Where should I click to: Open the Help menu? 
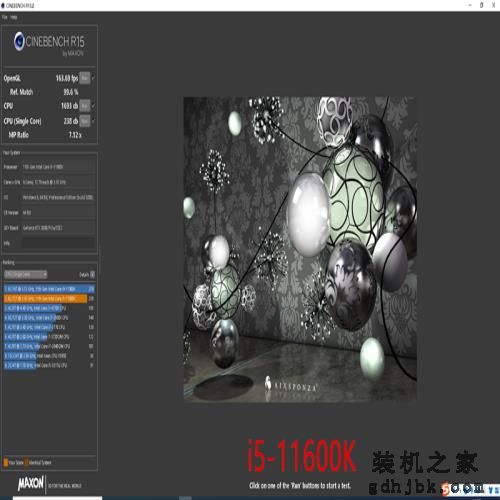coord(13,17)
